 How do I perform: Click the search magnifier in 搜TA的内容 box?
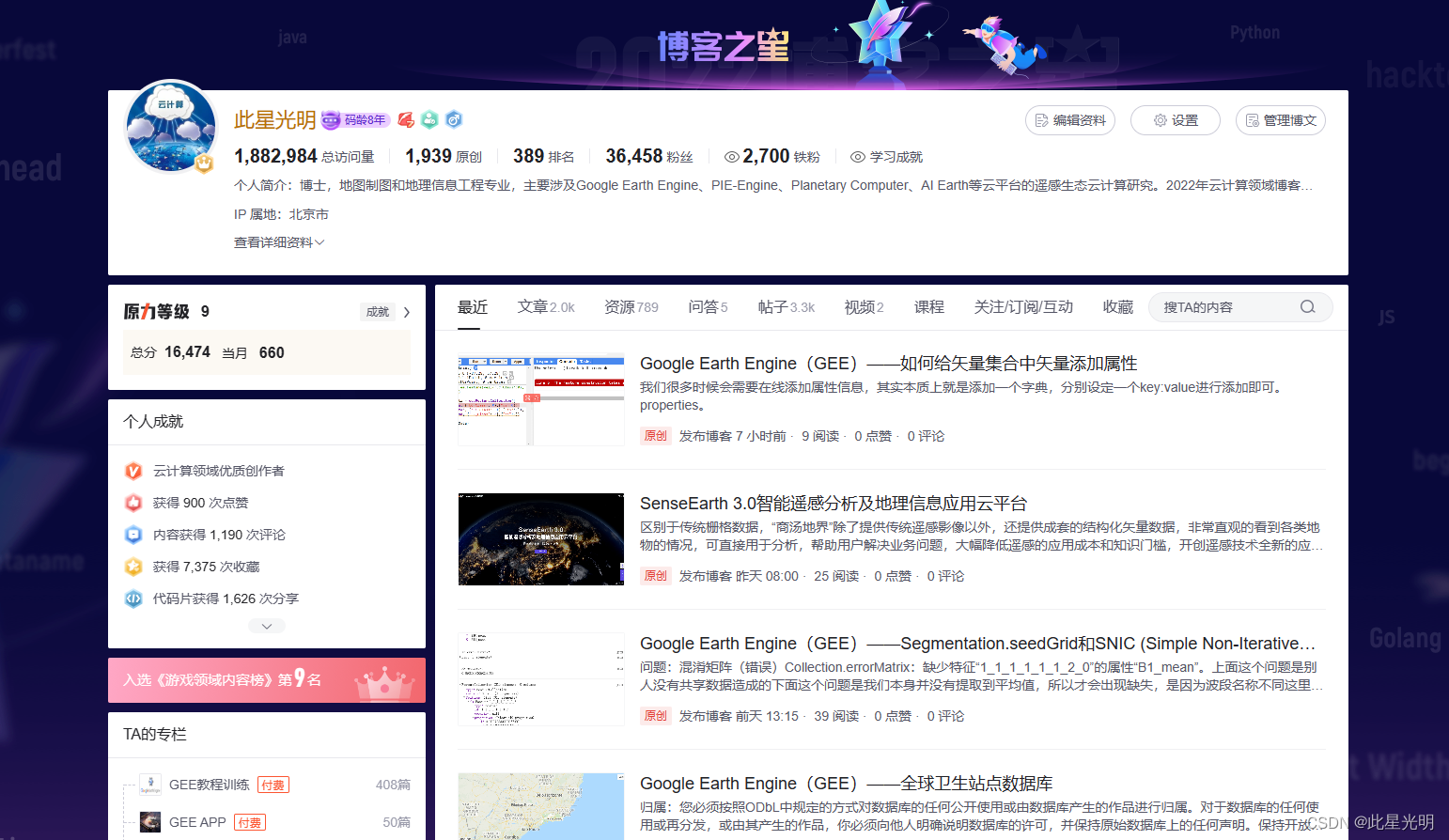pyautogui.click(x=1307, y=306)
